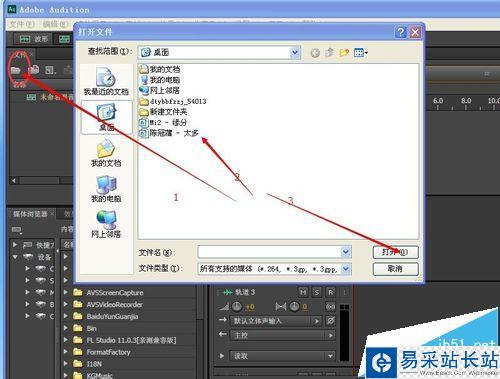
Task: Arm track 3 for record with R
Action: [x=330, y=292]
